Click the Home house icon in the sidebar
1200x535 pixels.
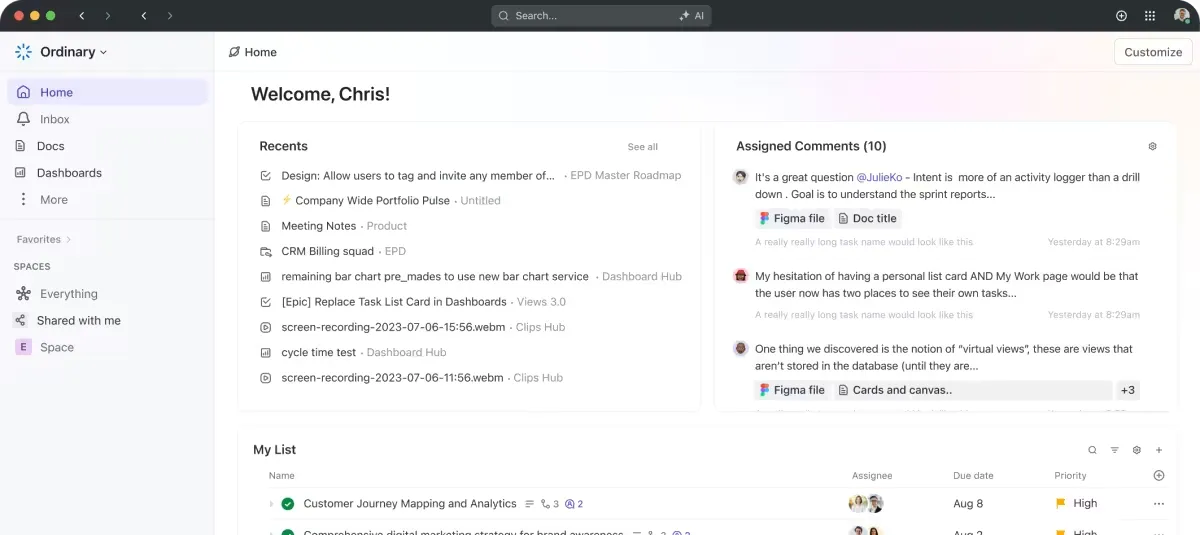click(x=23, y=92)
